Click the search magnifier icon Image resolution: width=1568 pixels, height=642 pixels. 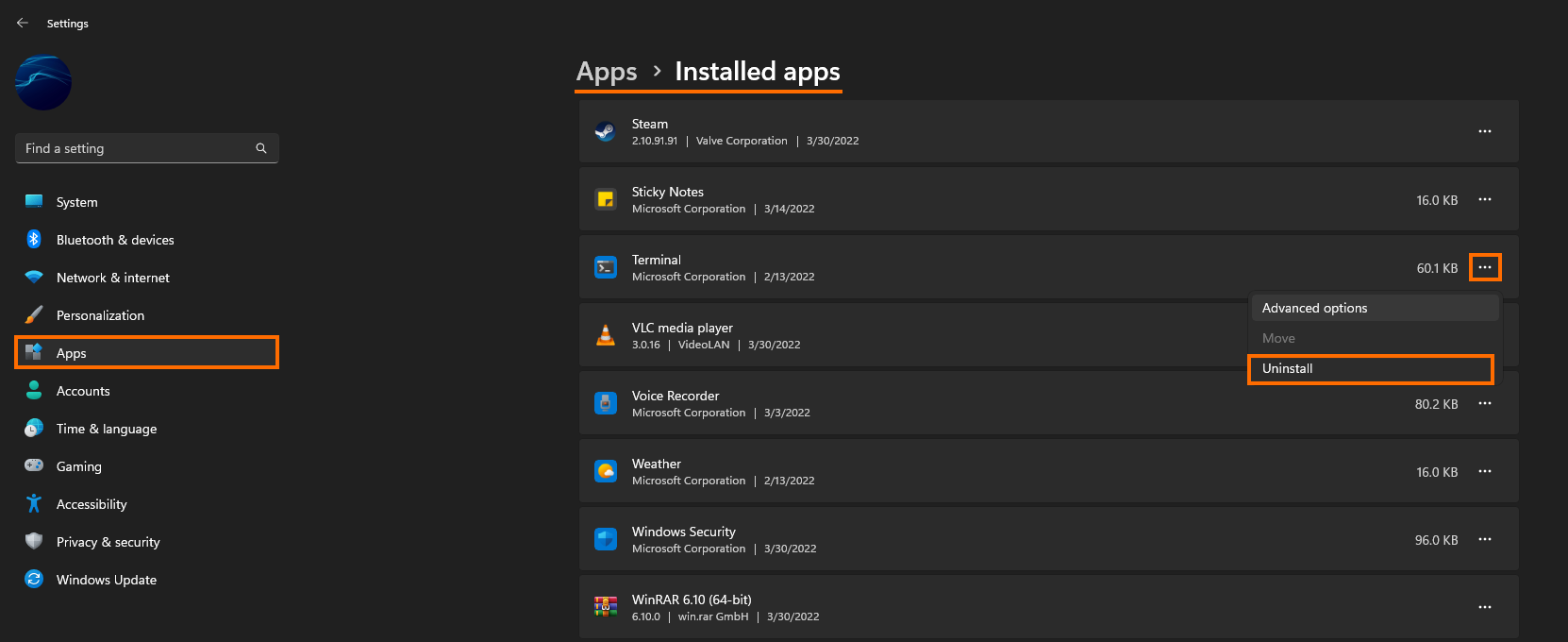(x=261, y=148)
